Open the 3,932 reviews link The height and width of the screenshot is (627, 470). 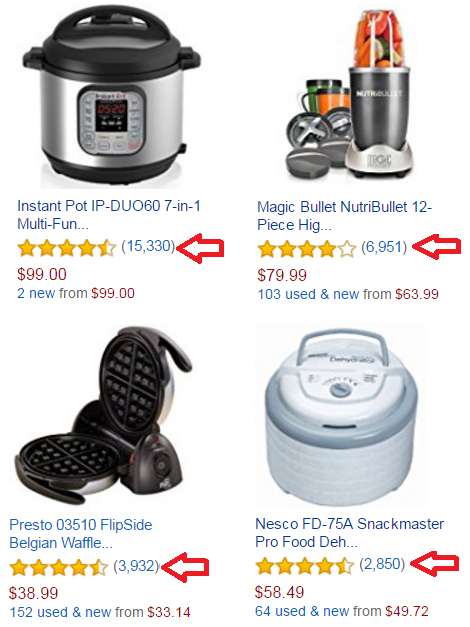coord(136,566)
